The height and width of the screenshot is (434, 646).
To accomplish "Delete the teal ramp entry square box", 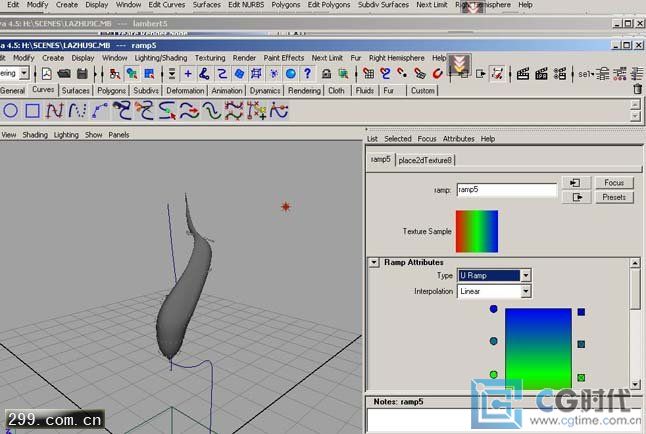I will tap(581, 344).
